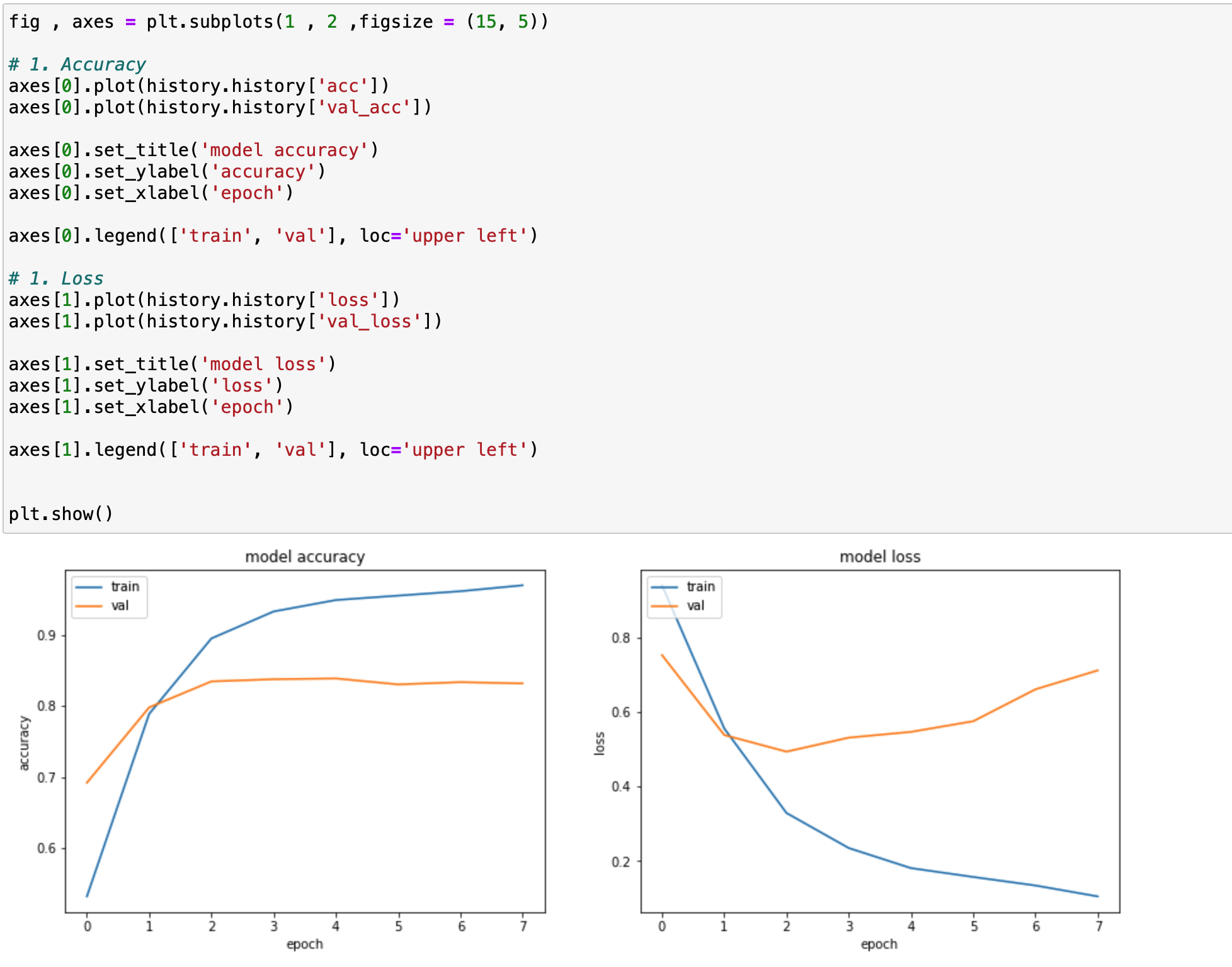Click epoch tick 4 on the accuracy plot
The width and height of the screenshot is (1232, 967).
point(336,926)
